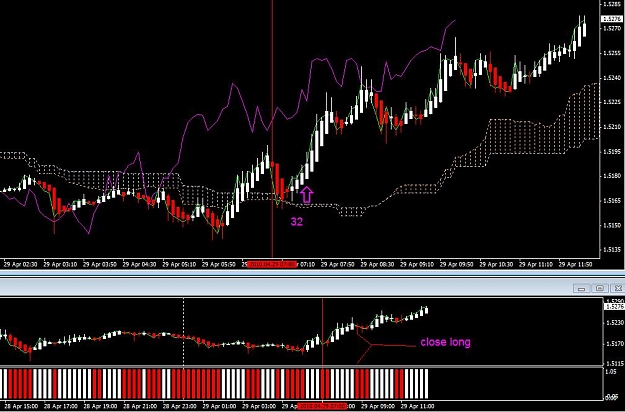Click the 1.5180 price level on upper scale

(x=610, y=176)
